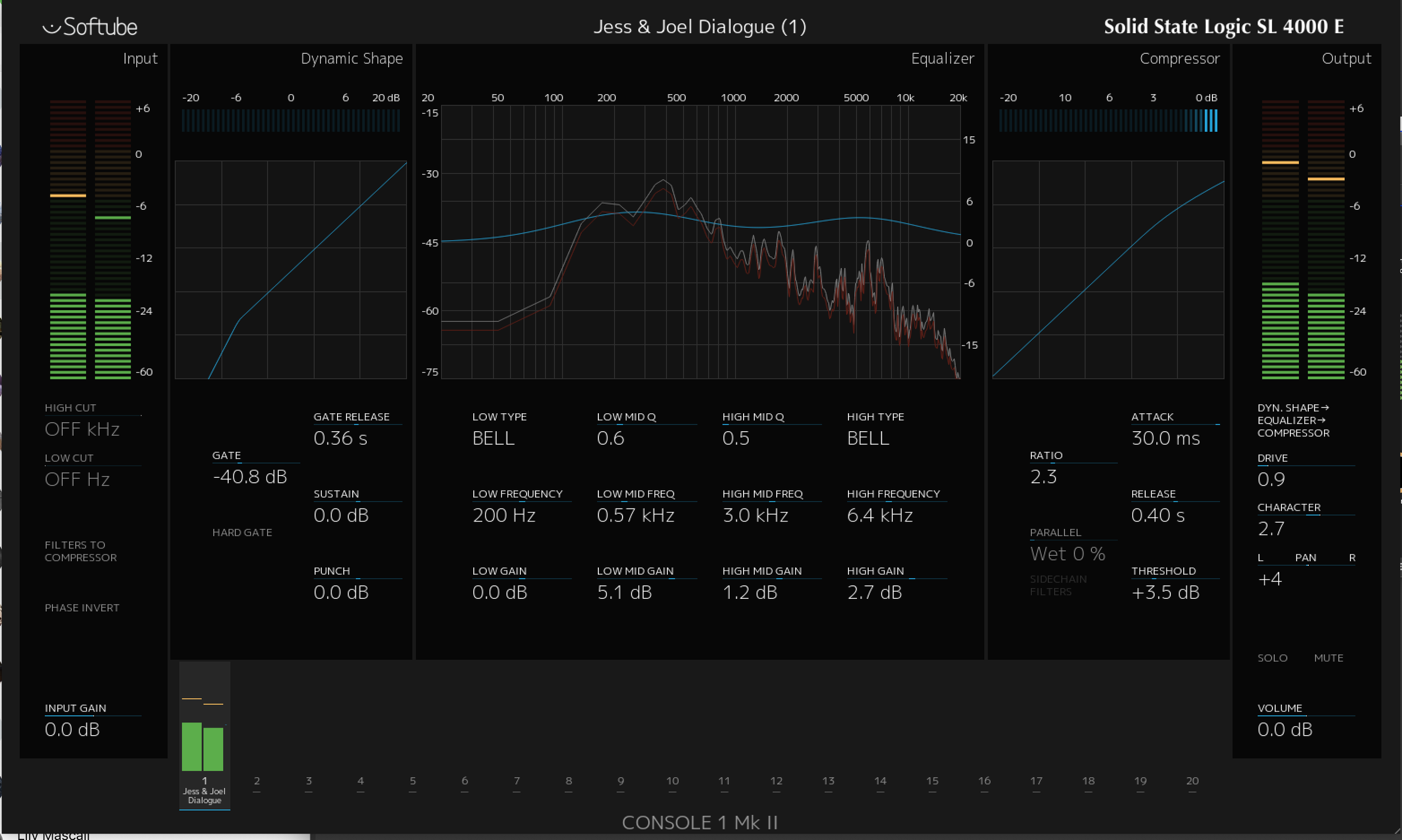Click the Dynamic Shape gain meter strip
The image size is (1402, 840).
coord(291,121)
